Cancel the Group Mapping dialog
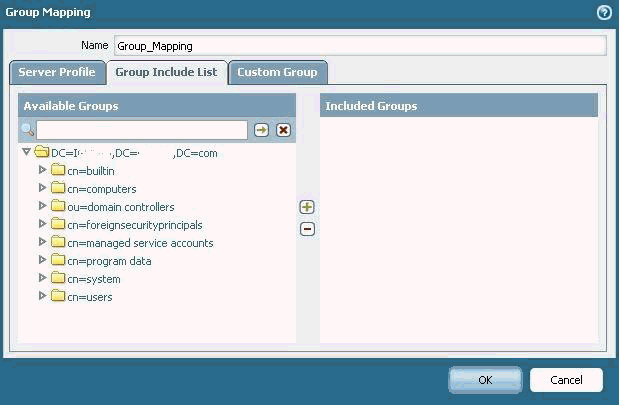Image resolution: width=619 pixels, height=405 pixels. 566,380
